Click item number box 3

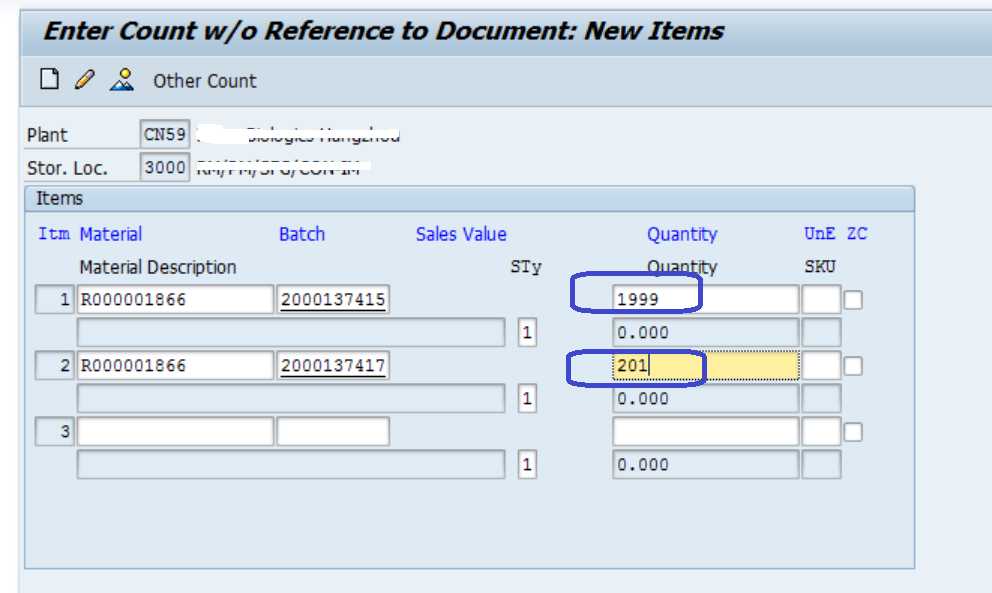[x=54, y=432]
